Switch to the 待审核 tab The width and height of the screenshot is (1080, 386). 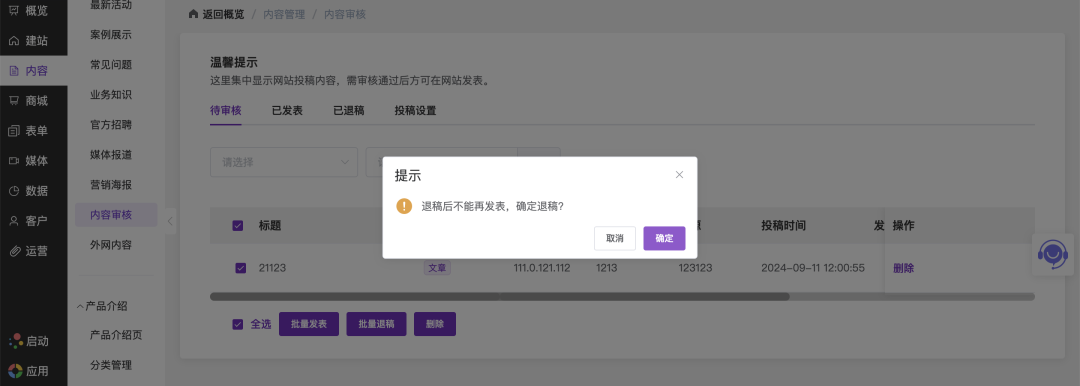pos(225,110)
